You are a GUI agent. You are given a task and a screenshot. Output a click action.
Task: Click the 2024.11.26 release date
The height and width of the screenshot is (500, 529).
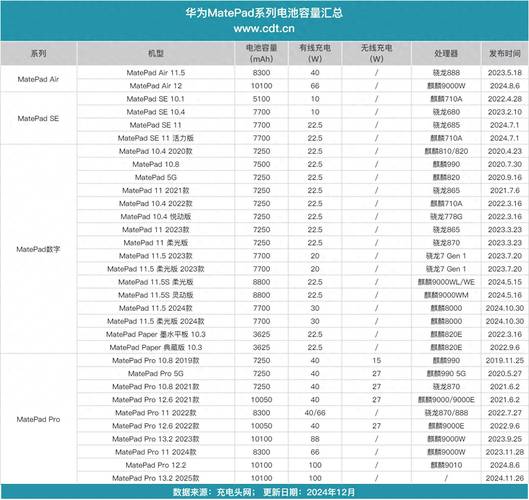click(x=505, y=478)
